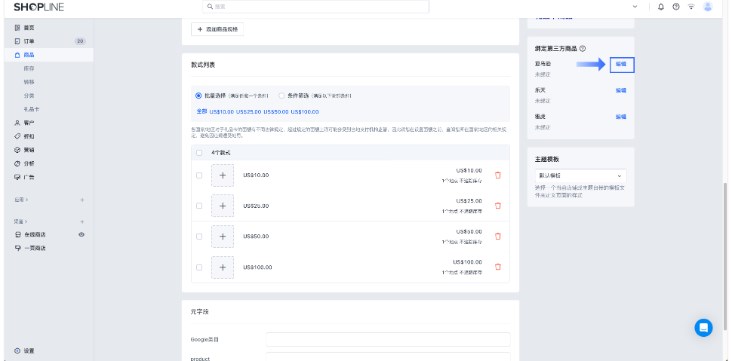Open the notifications bell
This screenshot has width=731, height=361.
pyautogui.click(x=661, y=7)
